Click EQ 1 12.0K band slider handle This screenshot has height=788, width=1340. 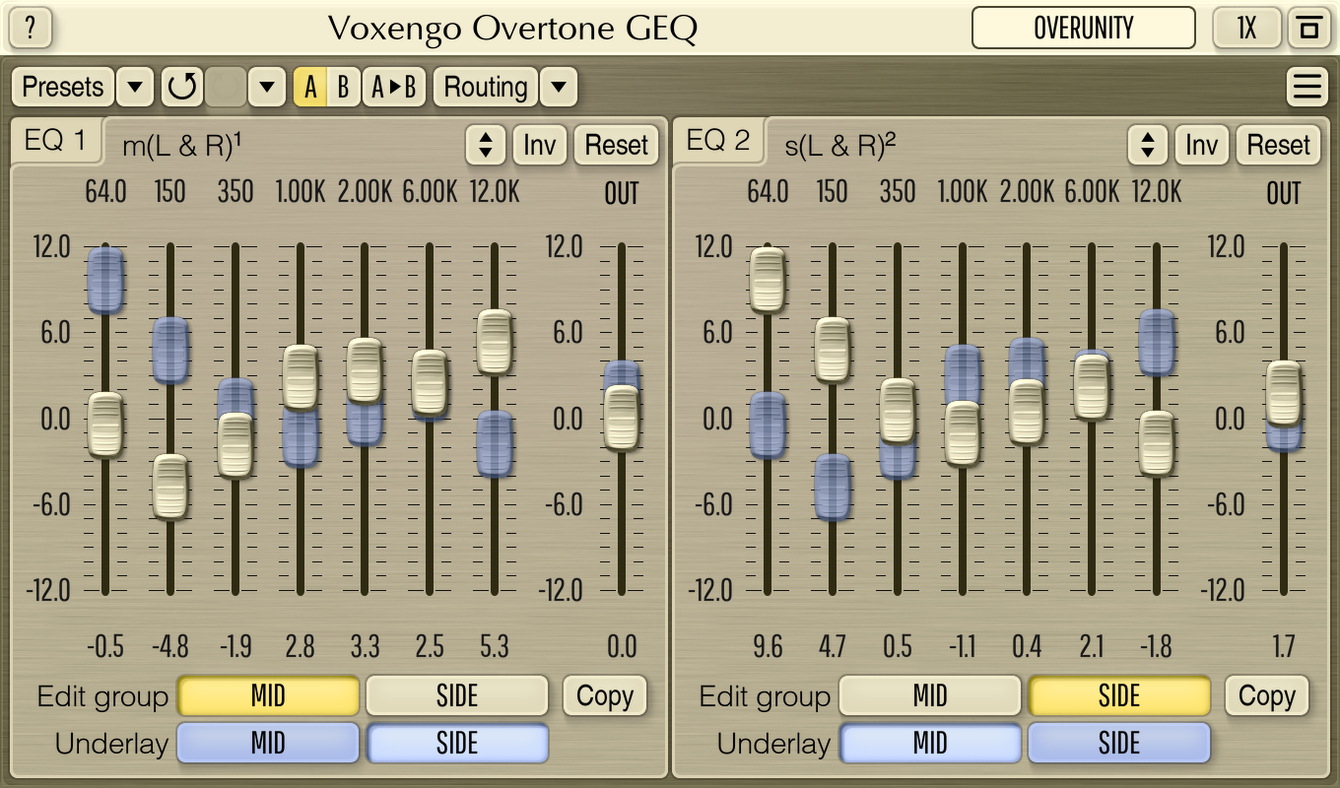[494, 342]
